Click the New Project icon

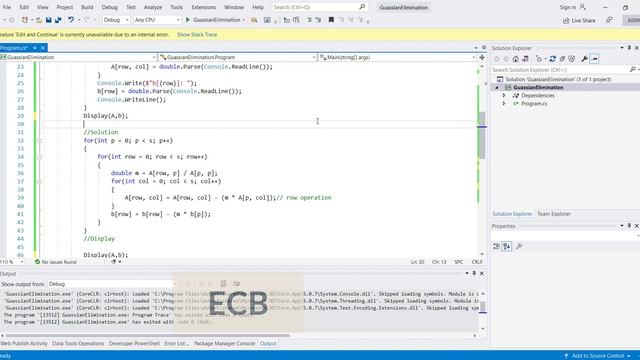[25, 20]
